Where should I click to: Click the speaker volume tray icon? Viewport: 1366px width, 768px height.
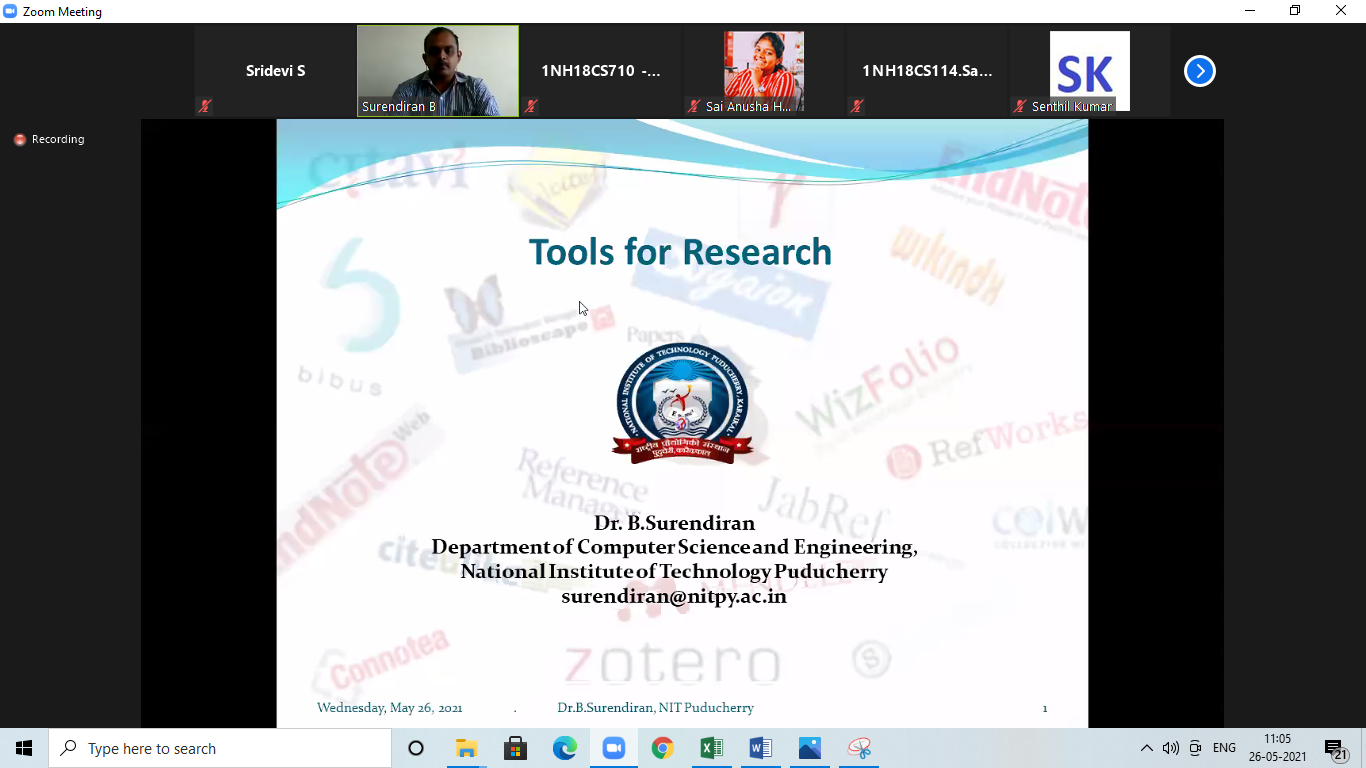pos(1170,748)
